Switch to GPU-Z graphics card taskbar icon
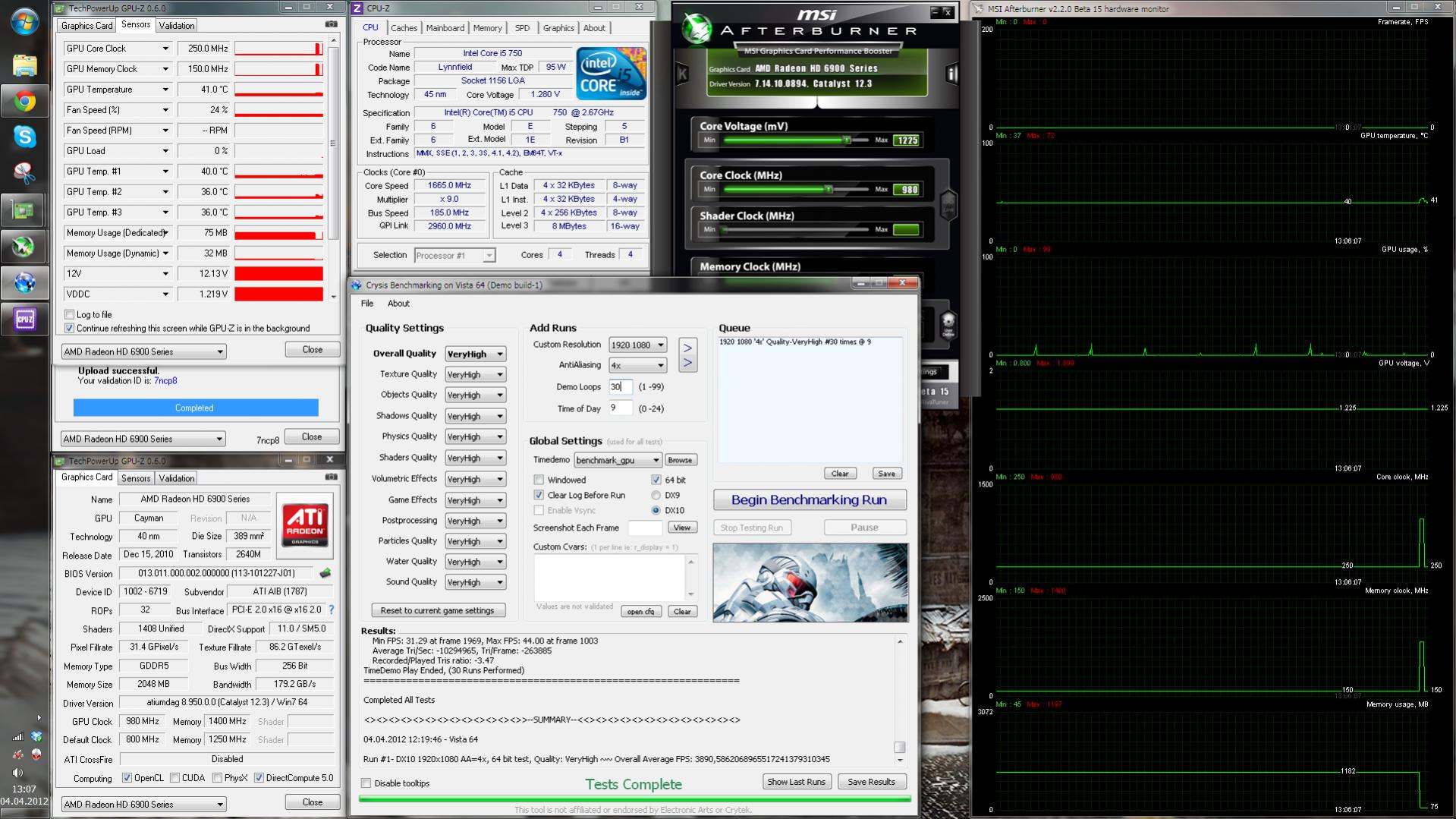This screenshot has width=1456, height=819. tap(24, 209)
